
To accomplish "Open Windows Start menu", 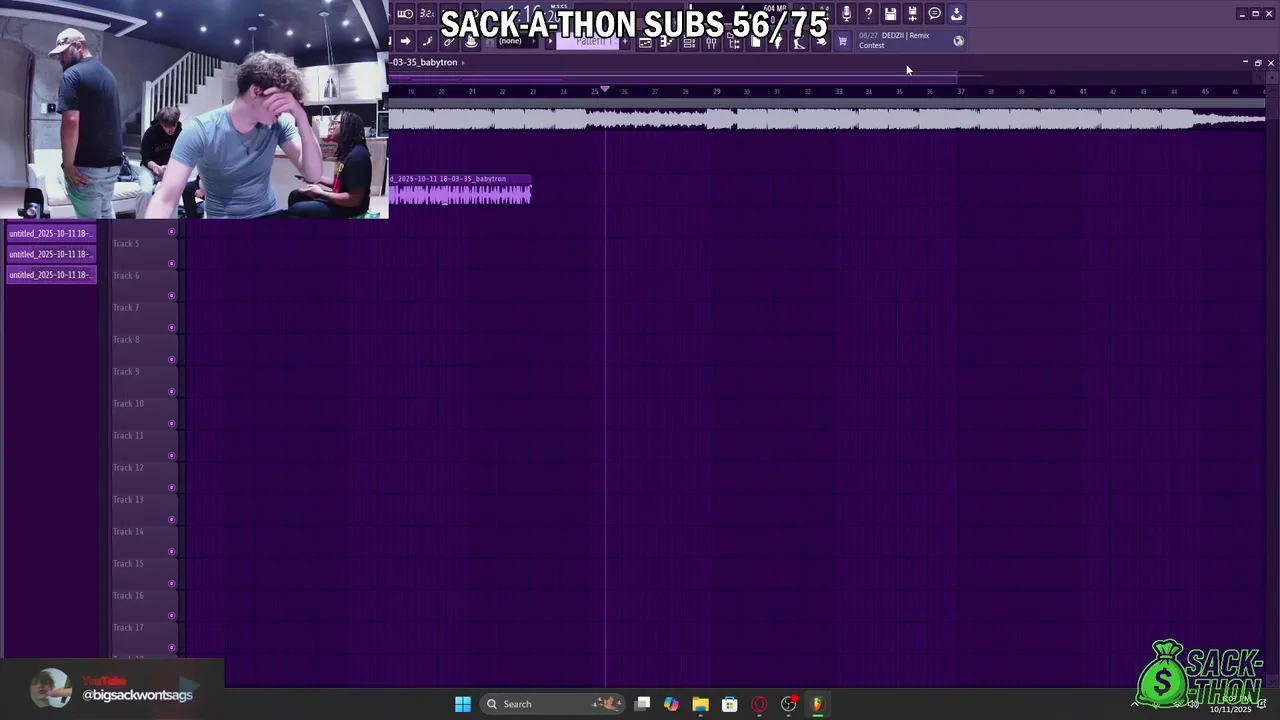I will pos(463,704).
